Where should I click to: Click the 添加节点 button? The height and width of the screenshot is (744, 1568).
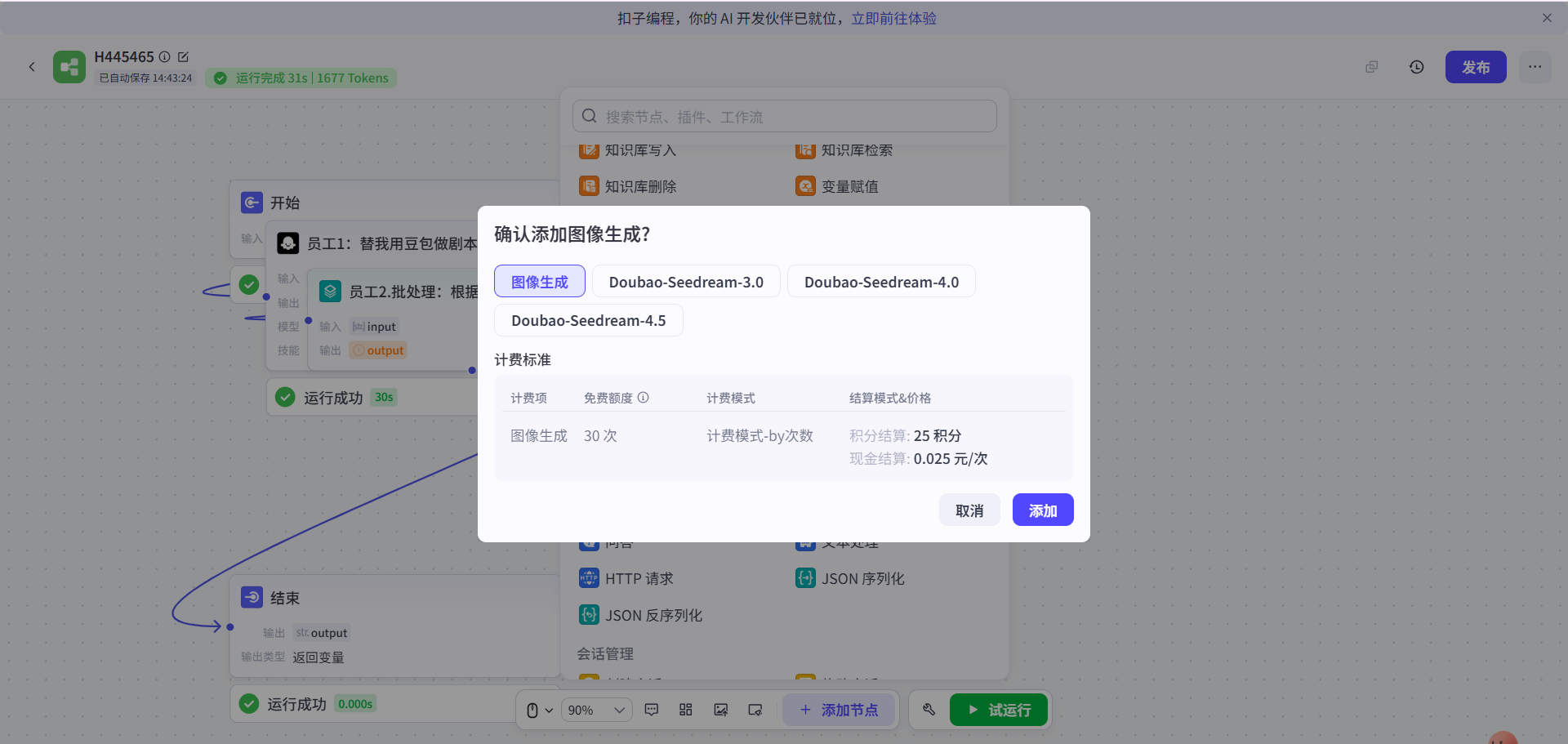(x=839, y=710)
